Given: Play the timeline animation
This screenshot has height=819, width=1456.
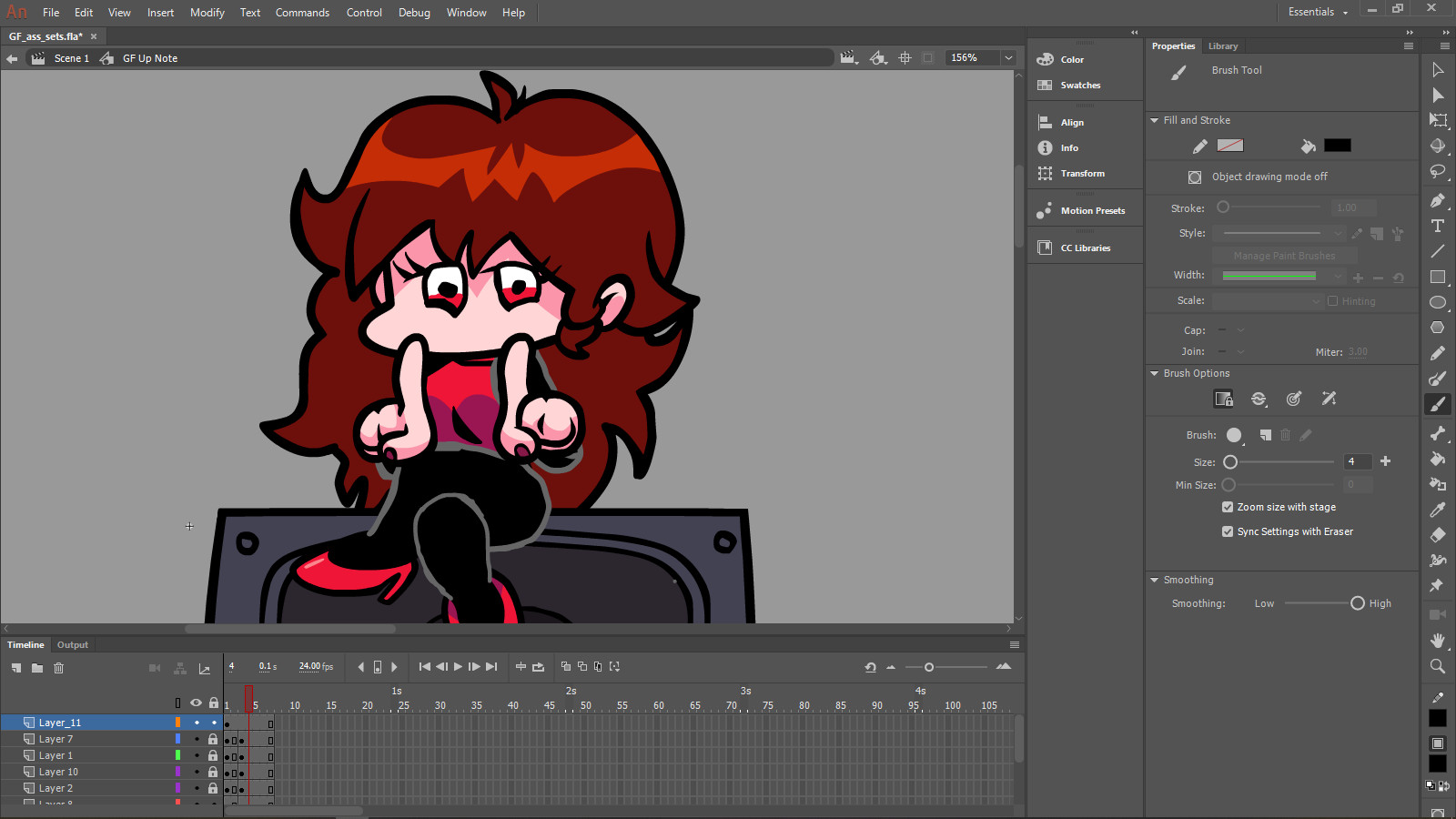Looking at the screenshot, I should pyautogui.click(x=458, y=667).
